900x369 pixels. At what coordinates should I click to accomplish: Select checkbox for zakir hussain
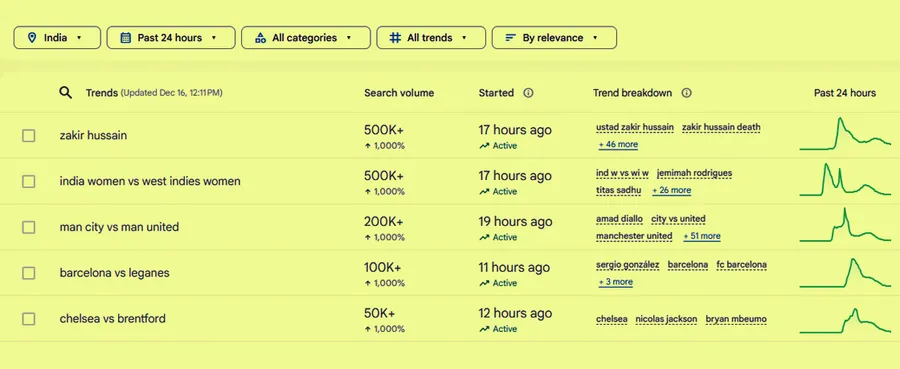pyautogui.click(x=29, y=135)
